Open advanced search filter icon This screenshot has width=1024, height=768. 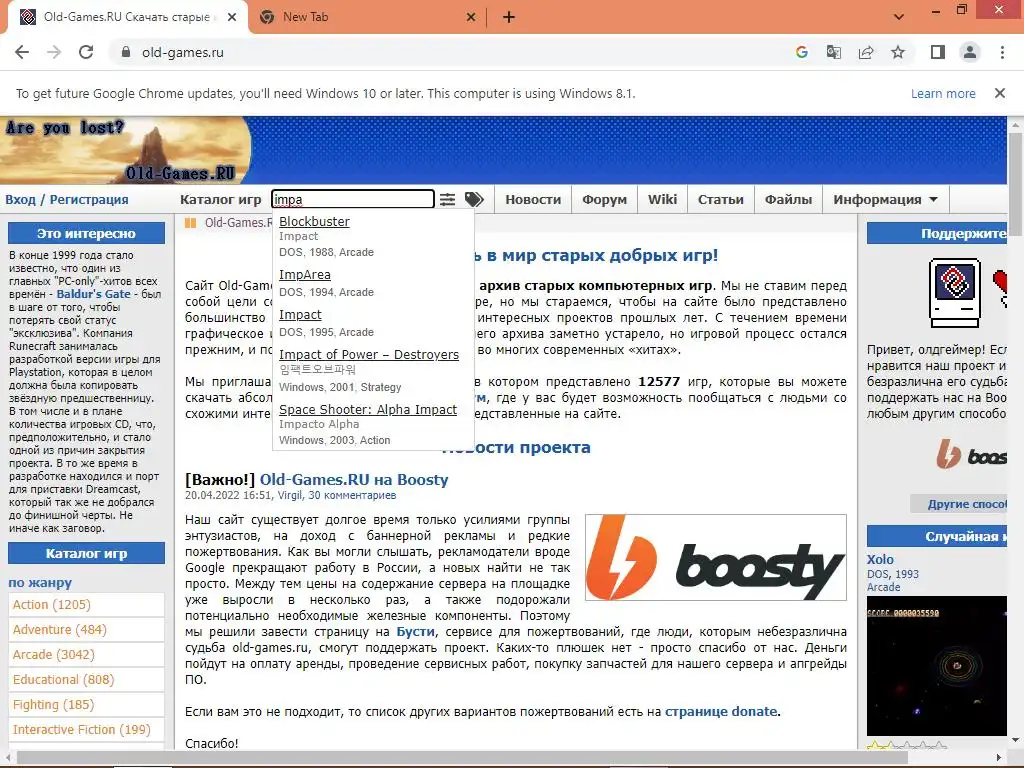click(x=447, y=199)
